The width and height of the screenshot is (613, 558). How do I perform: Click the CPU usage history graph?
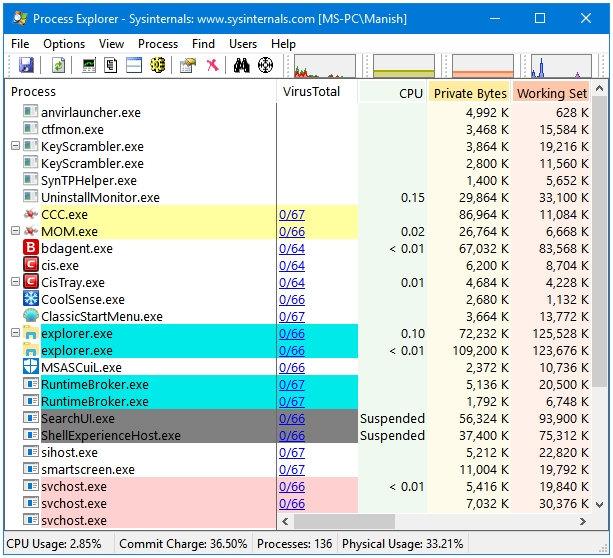point(324,66)
